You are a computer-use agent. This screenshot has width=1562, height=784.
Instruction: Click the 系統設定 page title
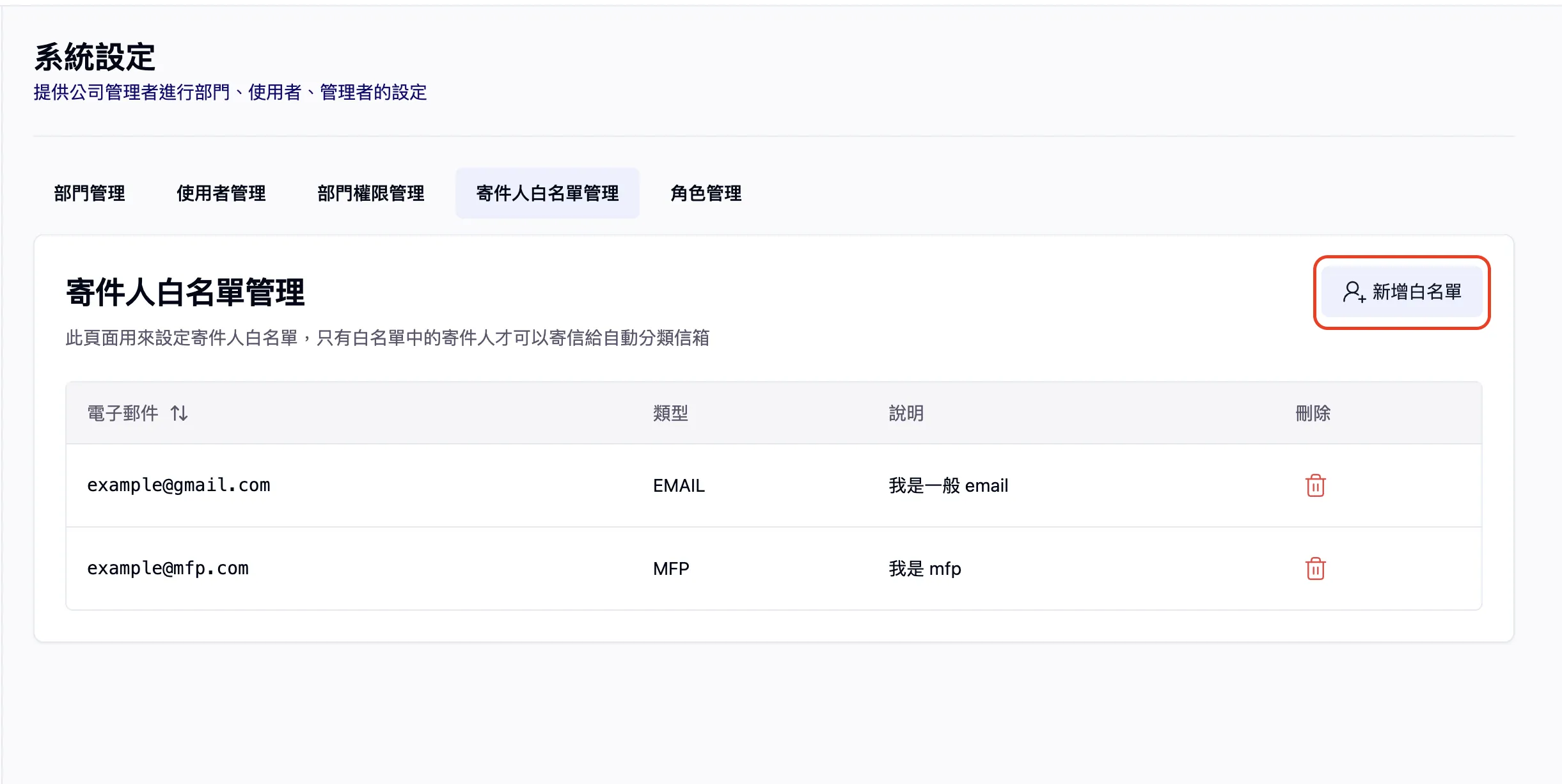click(94, 56)
